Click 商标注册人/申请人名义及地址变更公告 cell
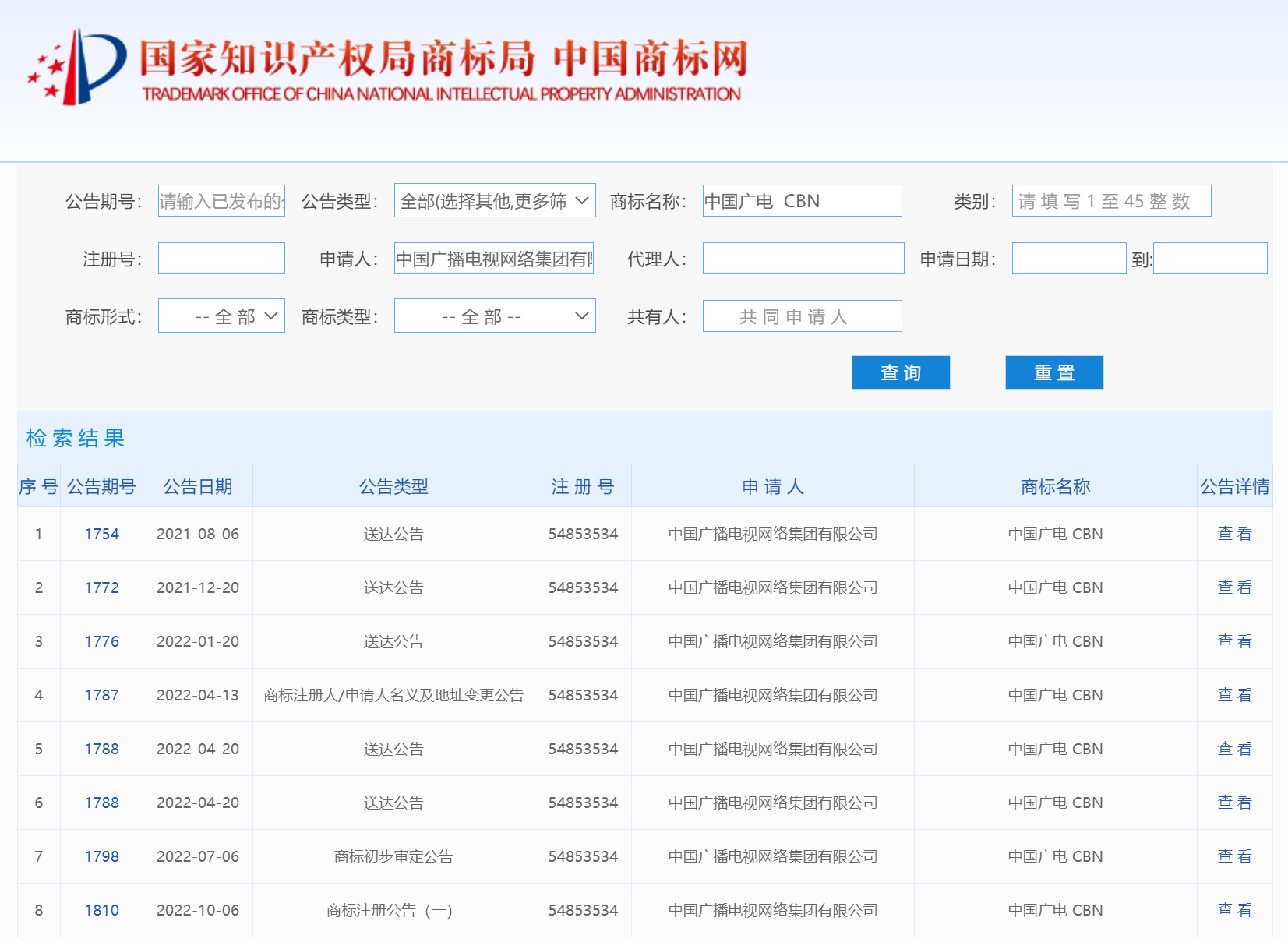The width and height of the screenshot is (1288, 942). pos(393,695)
